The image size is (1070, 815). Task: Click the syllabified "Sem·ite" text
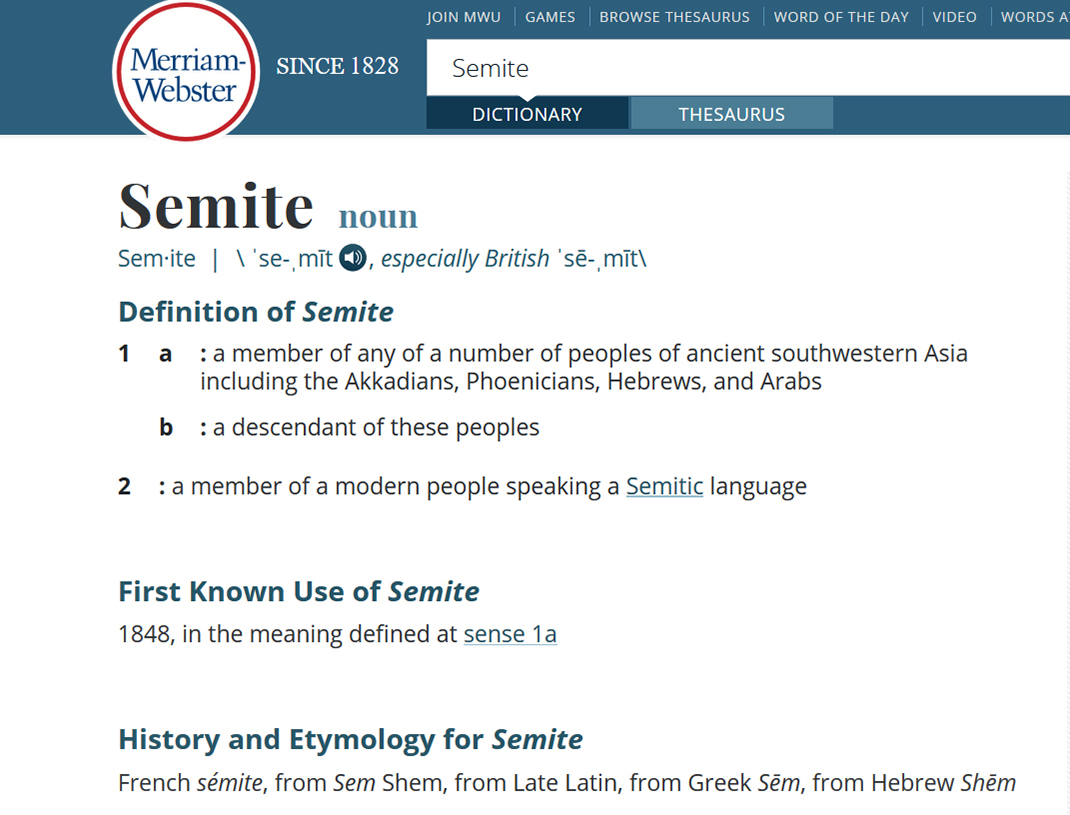(157, 259)
